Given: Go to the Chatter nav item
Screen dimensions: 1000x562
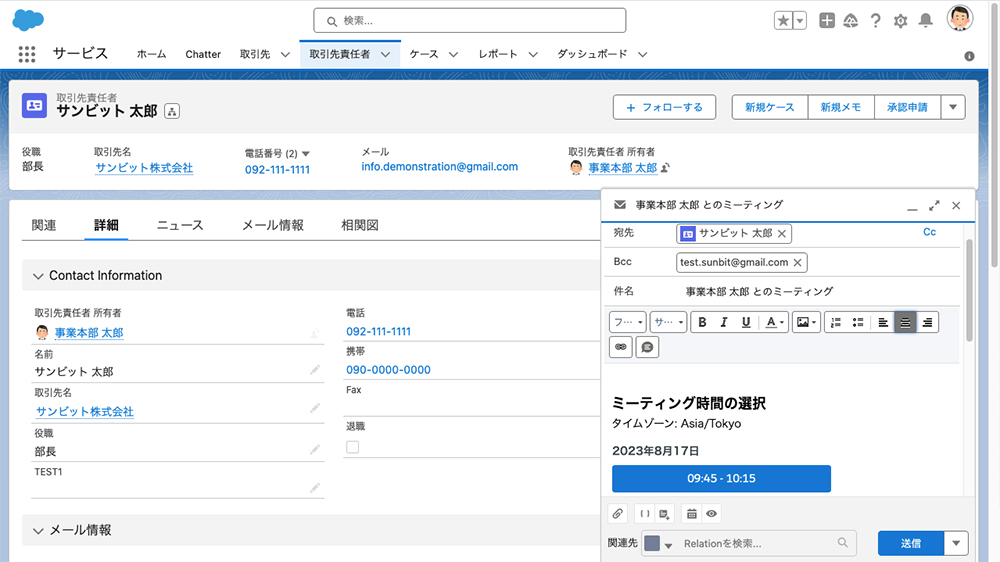Looking at the screenshot, I should click(203, 54).
